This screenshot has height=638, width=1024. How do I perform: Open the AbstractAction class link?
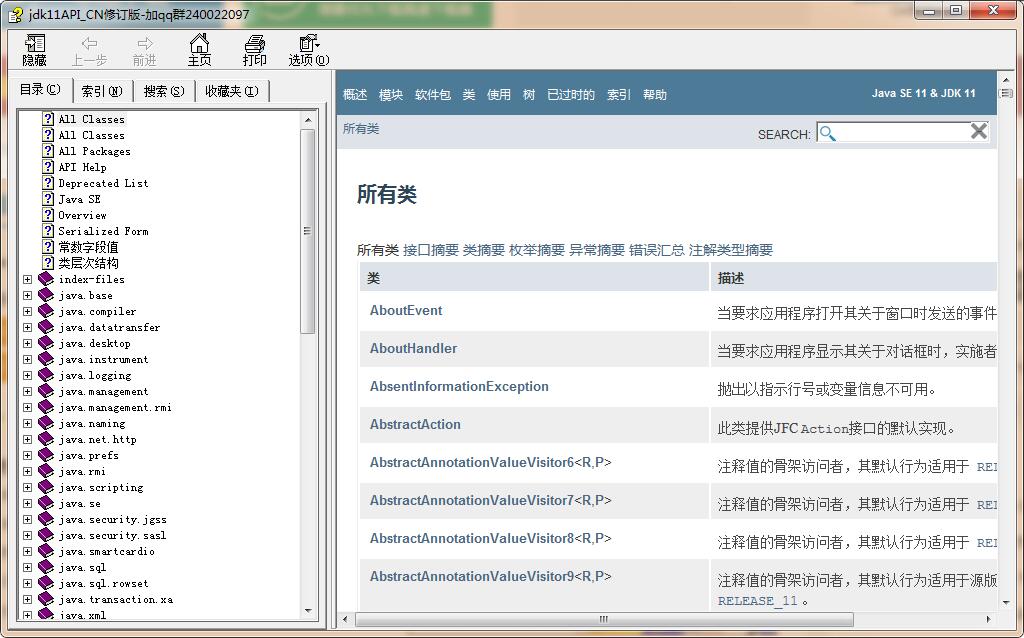click(415, 424)
